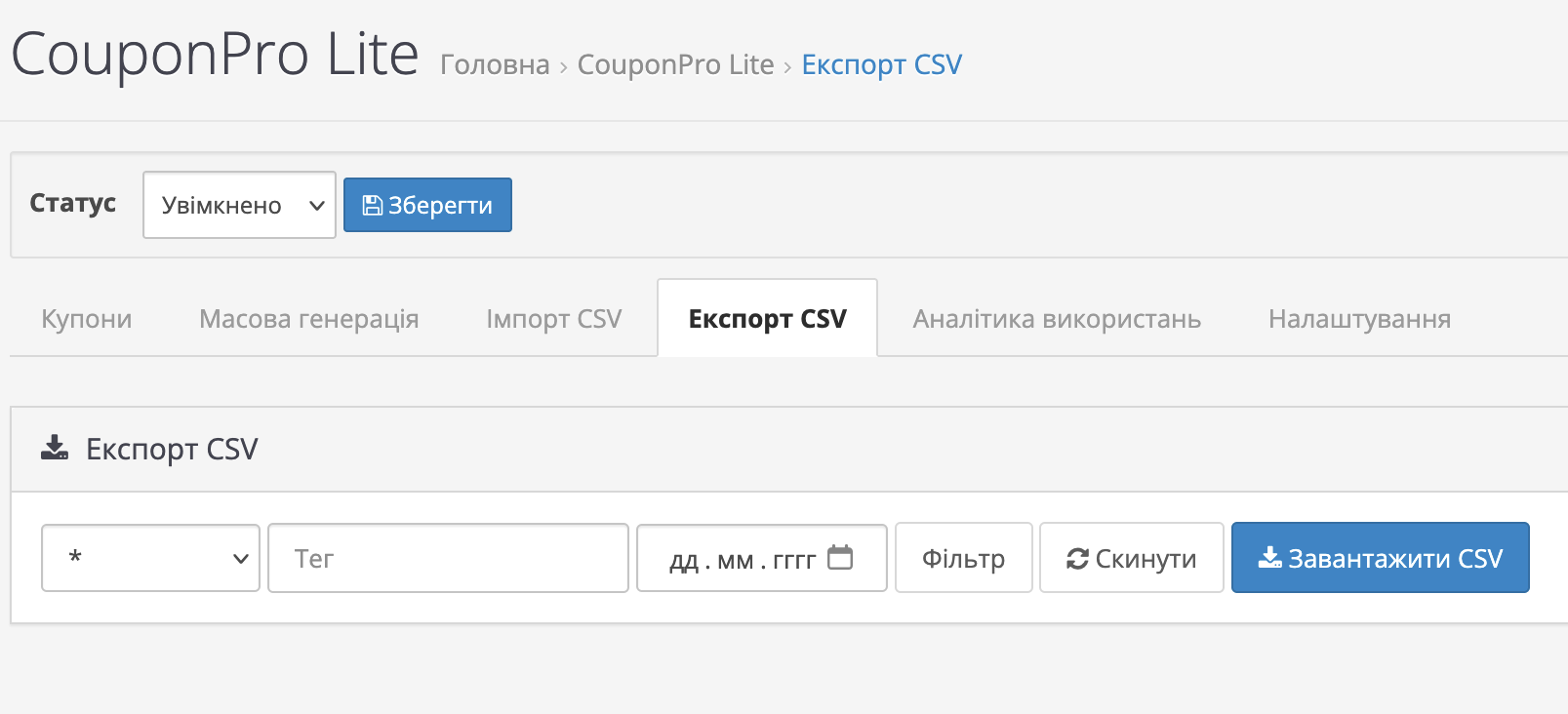
Task: Switch to the Купони tab
Action: pyautogui.click(x=87, y=319)
